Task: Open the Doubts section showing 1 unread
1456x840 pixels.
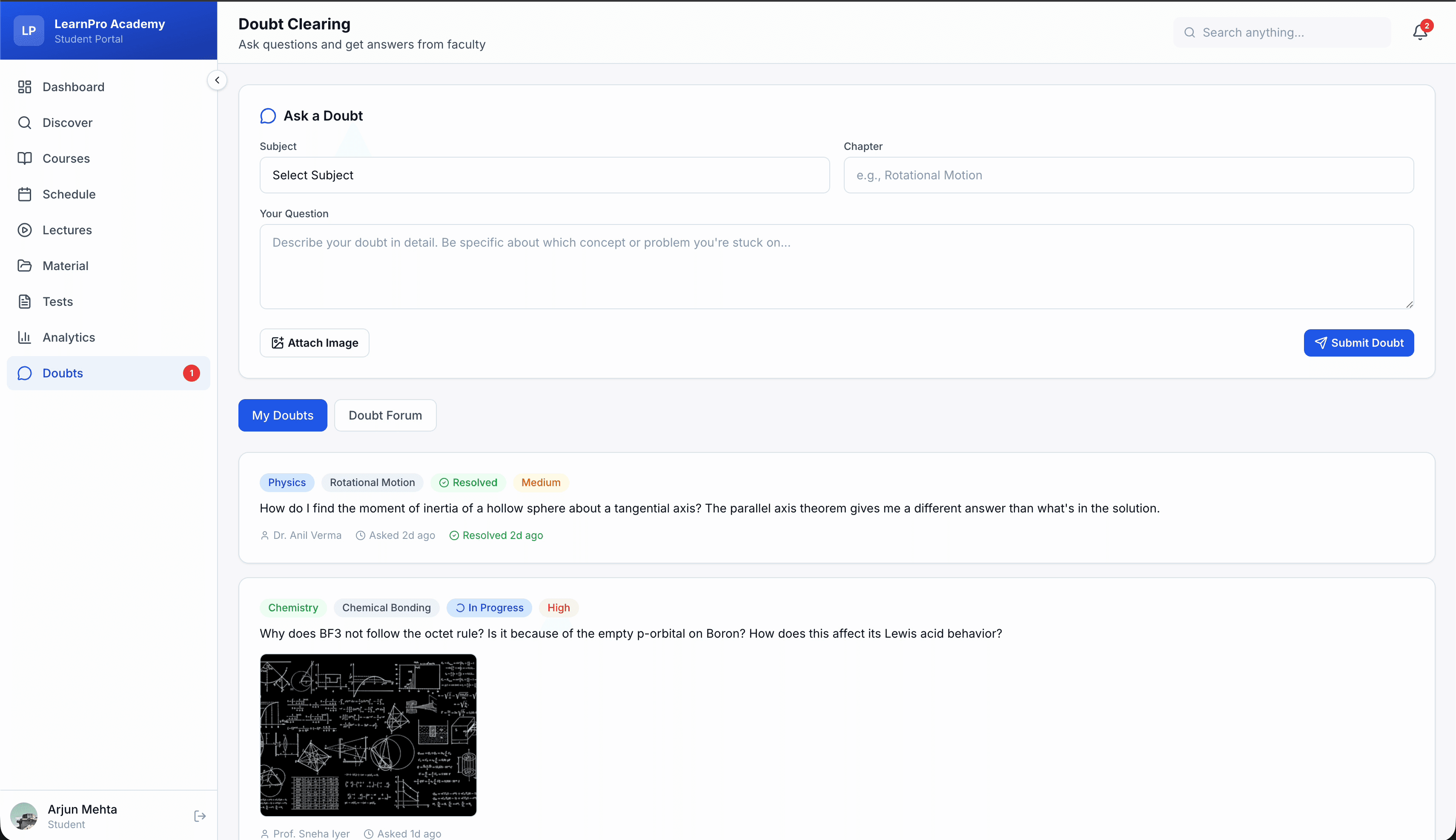Action: [63, 373]
